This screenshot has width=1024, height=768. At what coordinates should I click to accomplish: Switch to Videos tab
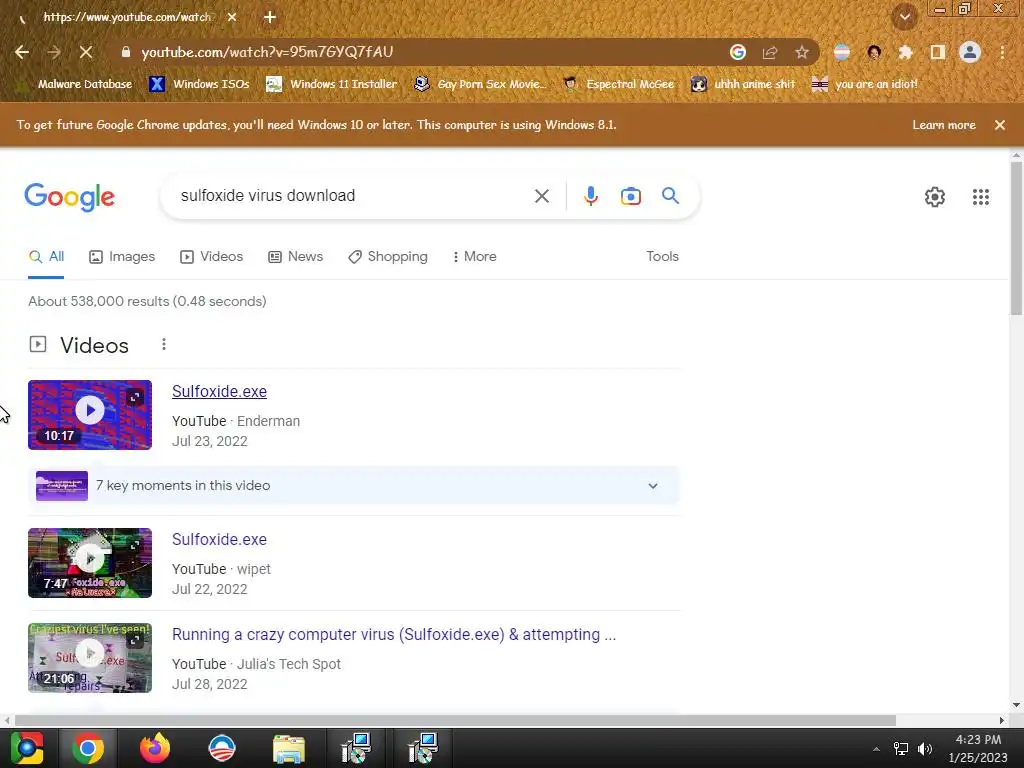212,257
